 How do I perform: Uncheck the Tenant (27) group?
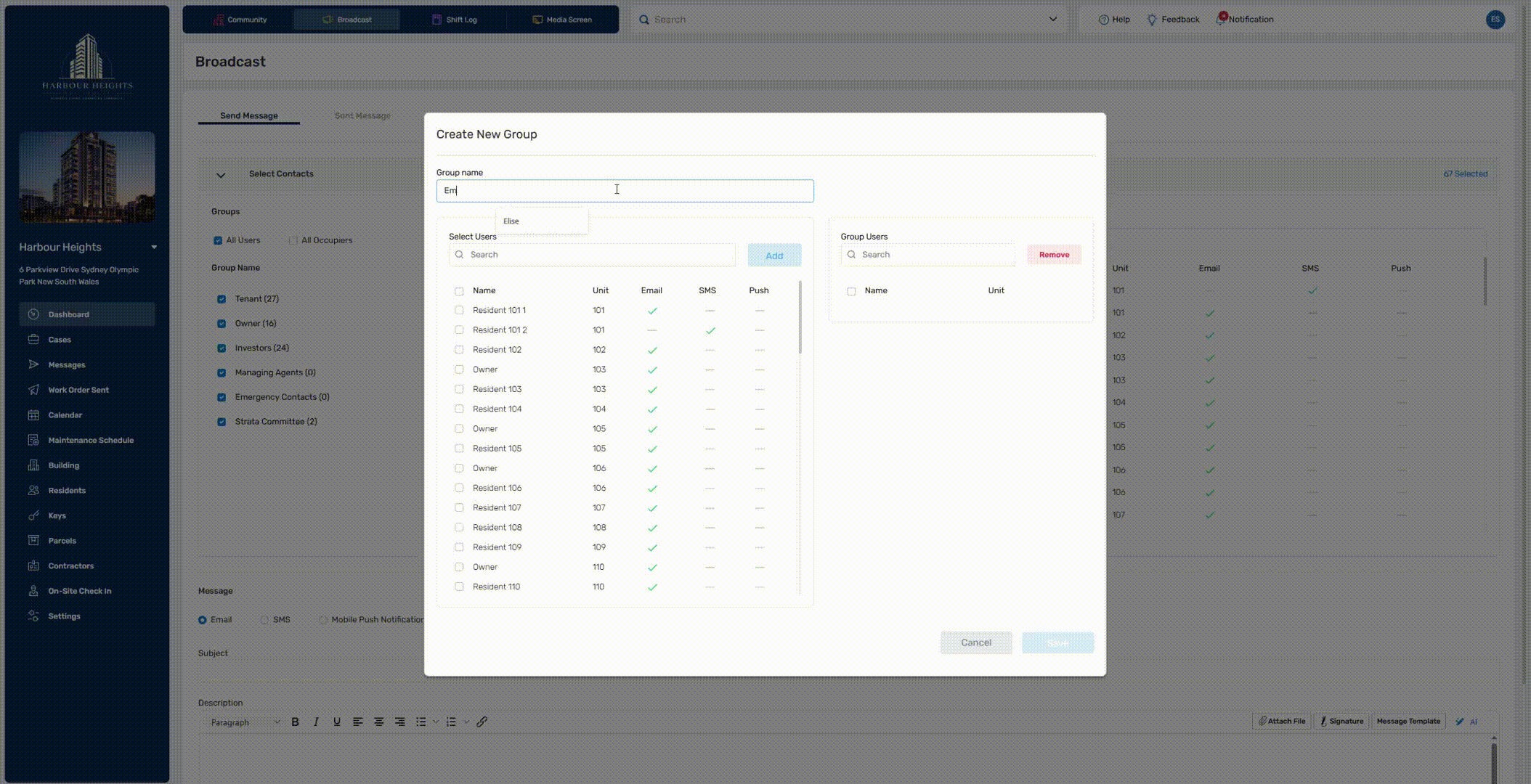[222, 299]
